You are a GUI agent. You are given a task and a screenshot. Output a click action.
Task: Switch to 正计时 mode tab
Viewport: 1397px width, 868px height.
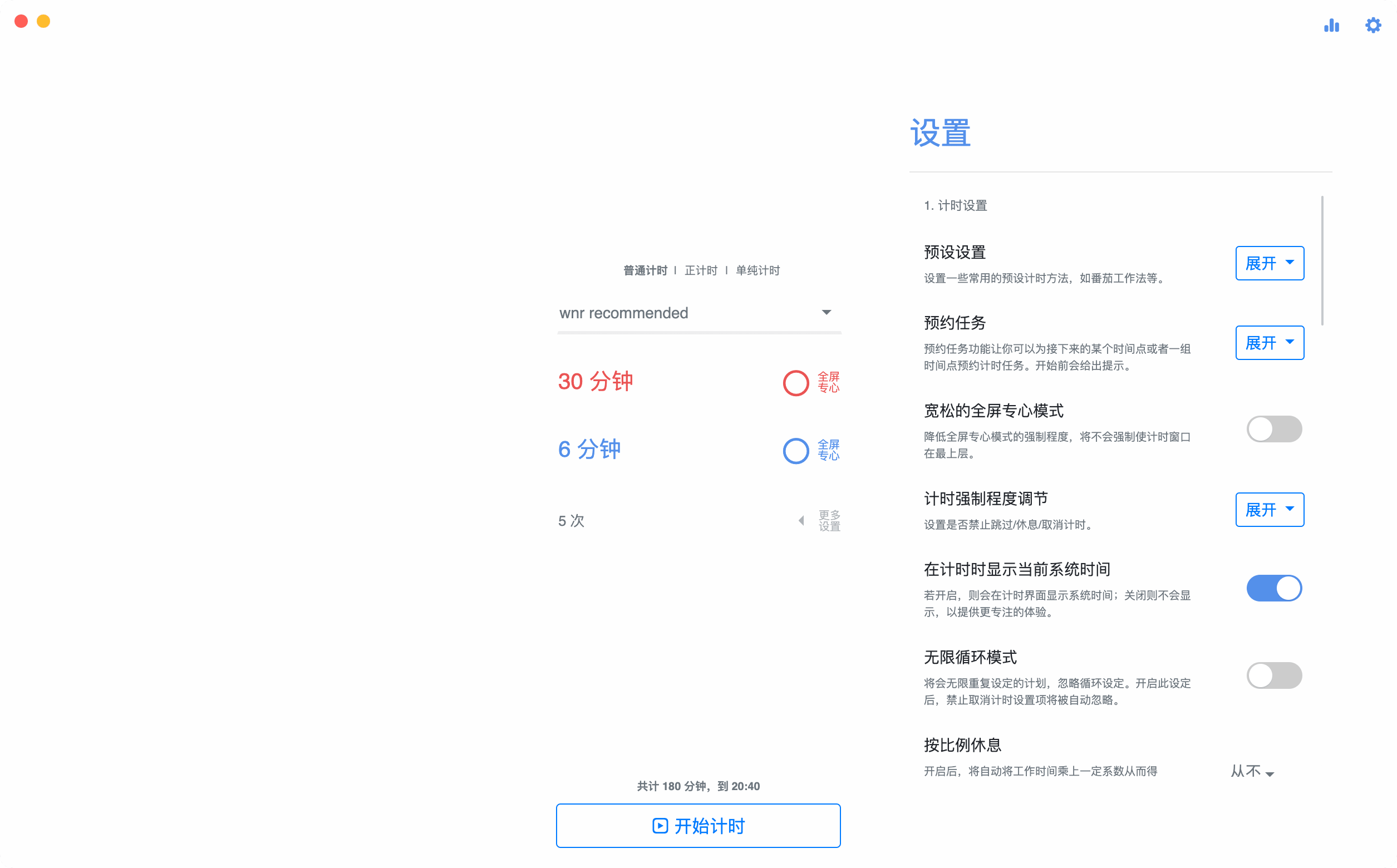[x=701, y=270]
